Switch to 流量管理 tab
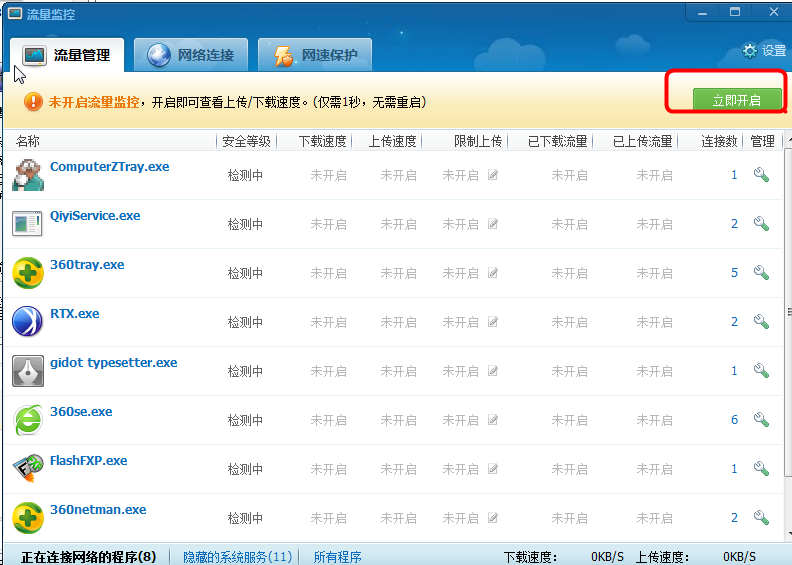This screenshot has height=565, width=792. tap(67, 55)
